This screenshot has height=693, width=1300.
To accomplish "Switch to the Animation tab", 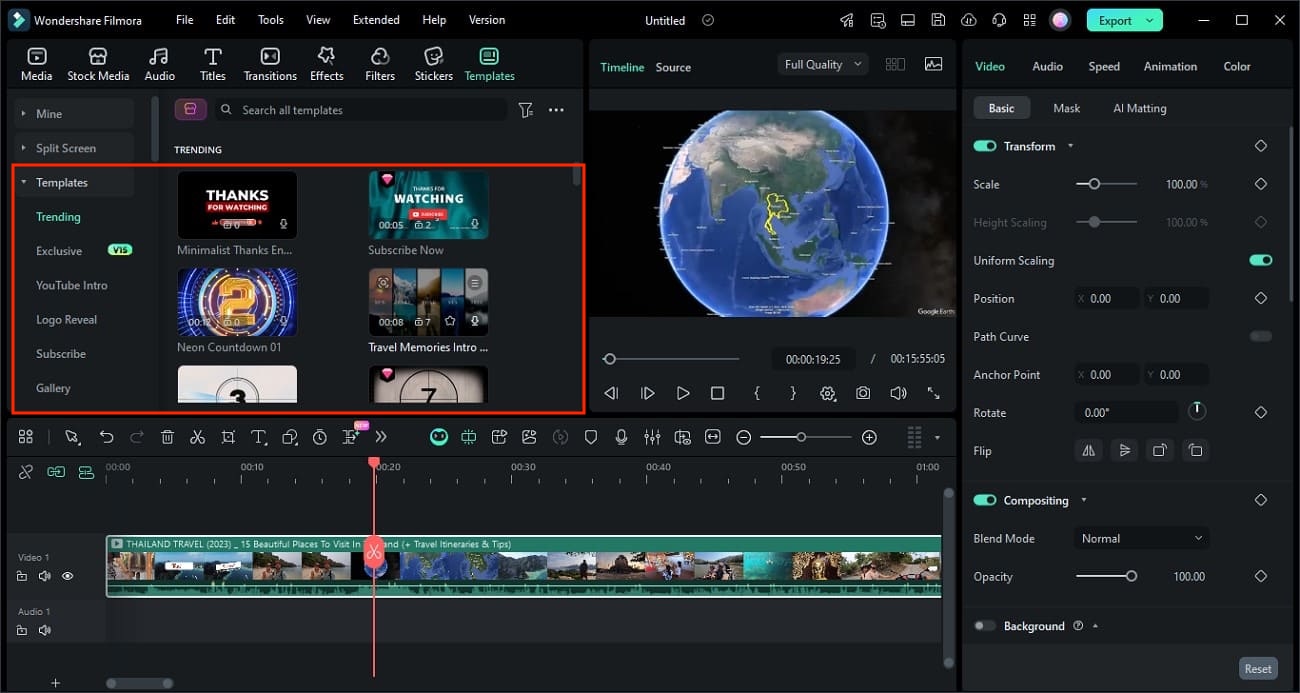I will [1170, 66].
